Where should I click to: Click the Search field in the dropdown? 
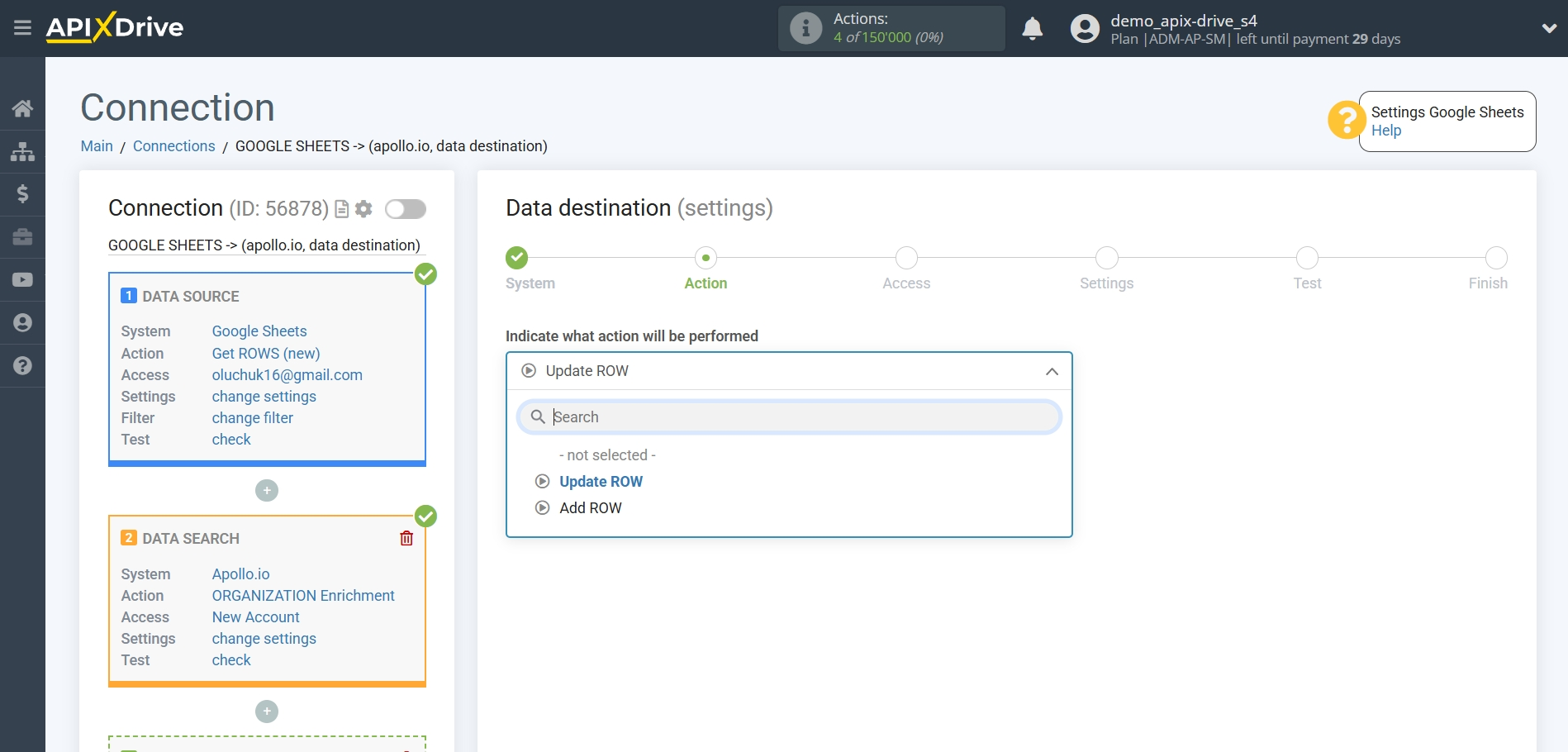tap(789, 417)
